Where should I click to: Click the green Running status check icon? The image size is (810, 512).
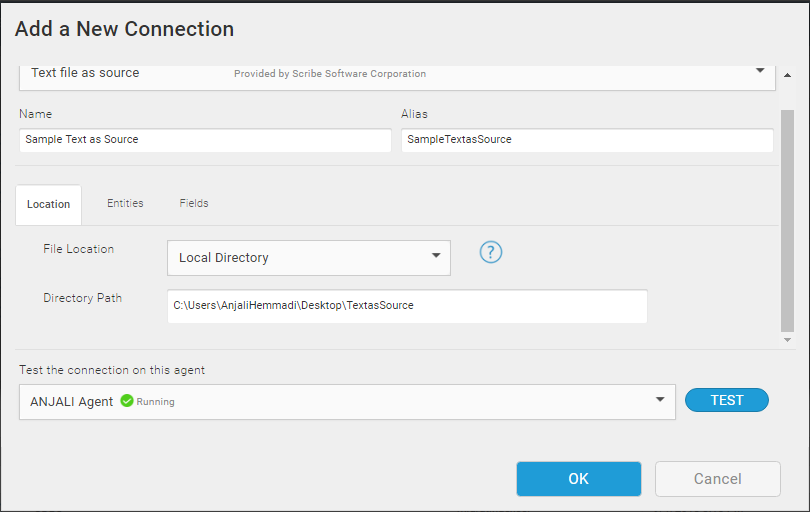point(127,401)
